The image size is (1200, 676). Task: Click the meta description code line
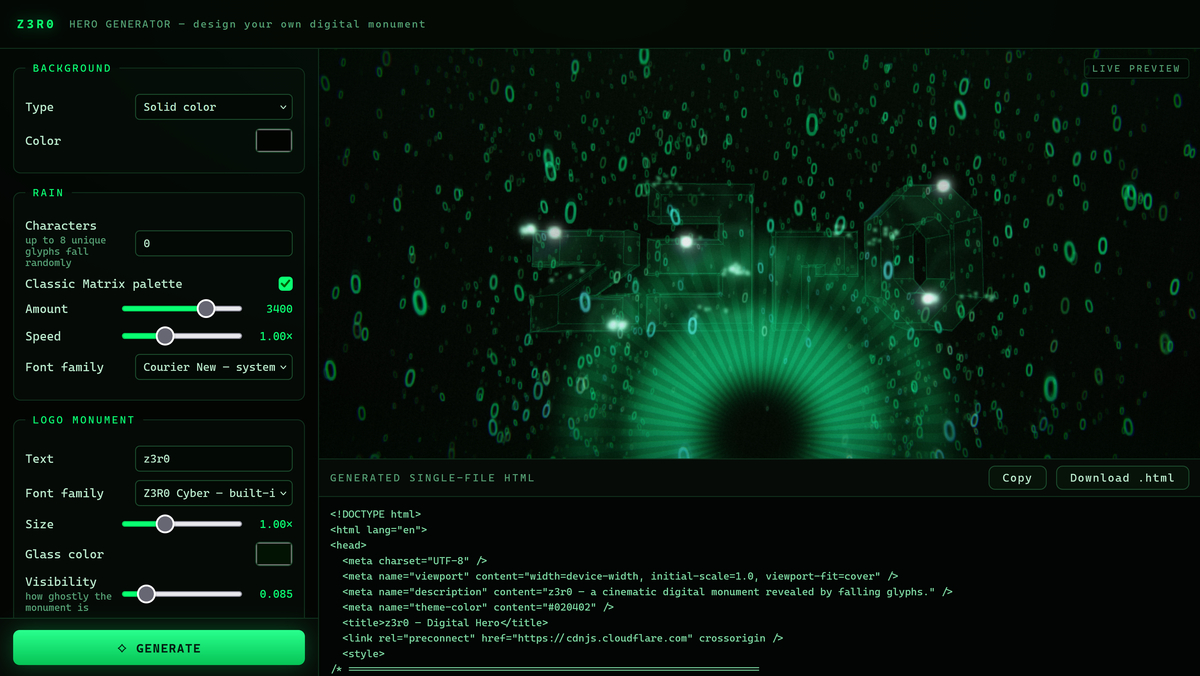click(647, 592)
